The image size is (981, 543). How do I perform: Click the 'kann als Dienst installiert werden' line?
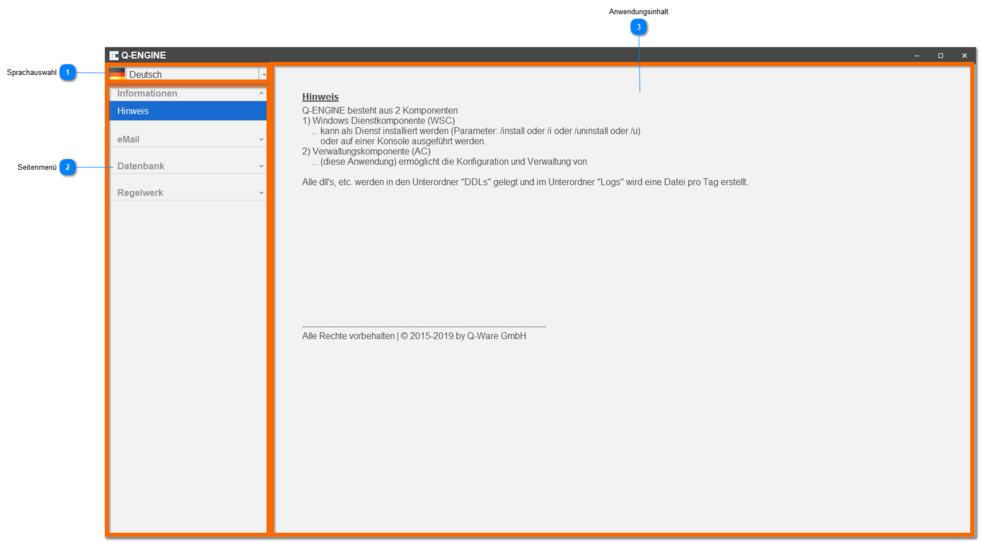point(476,131)
